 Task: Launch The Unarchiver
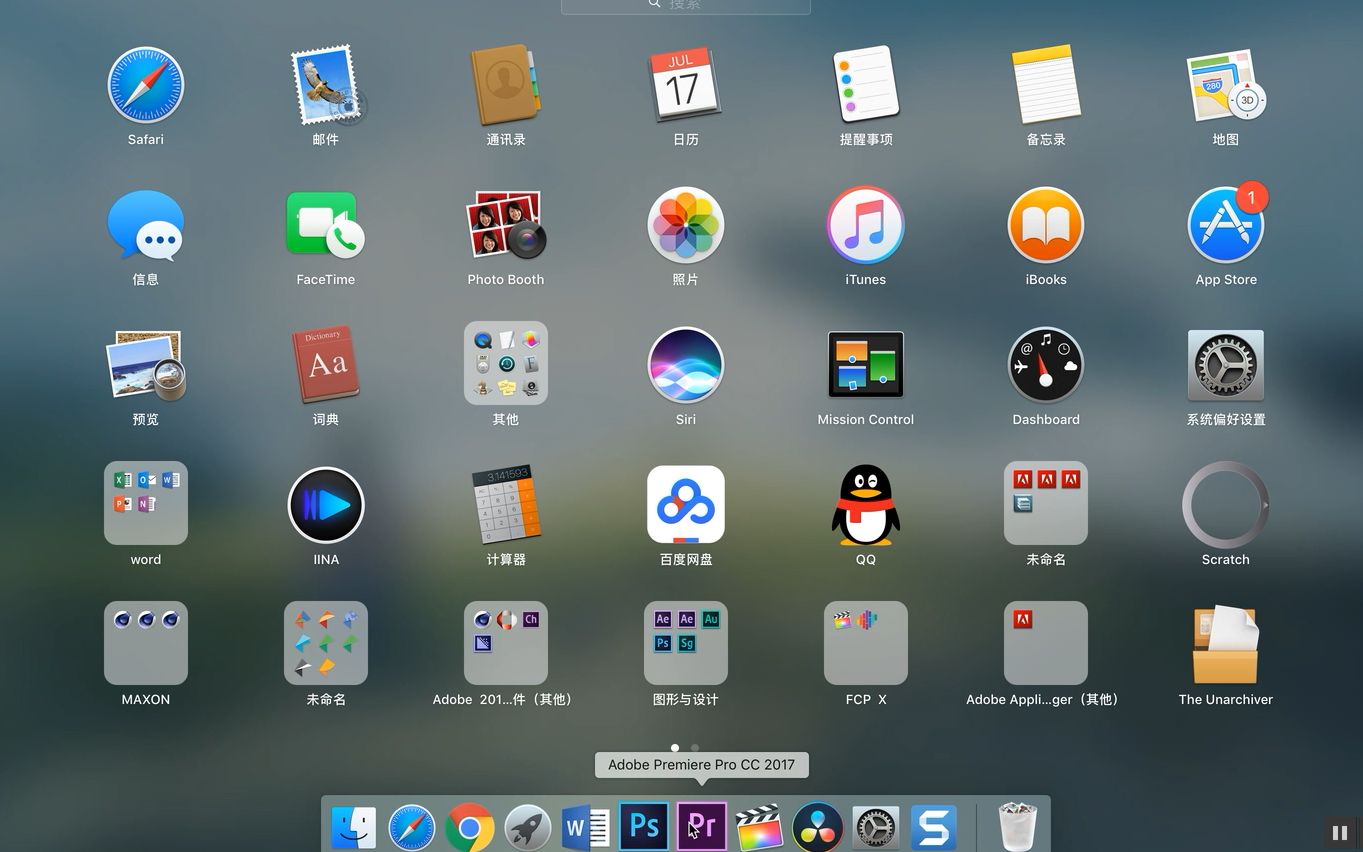(x=1226, y=645)
